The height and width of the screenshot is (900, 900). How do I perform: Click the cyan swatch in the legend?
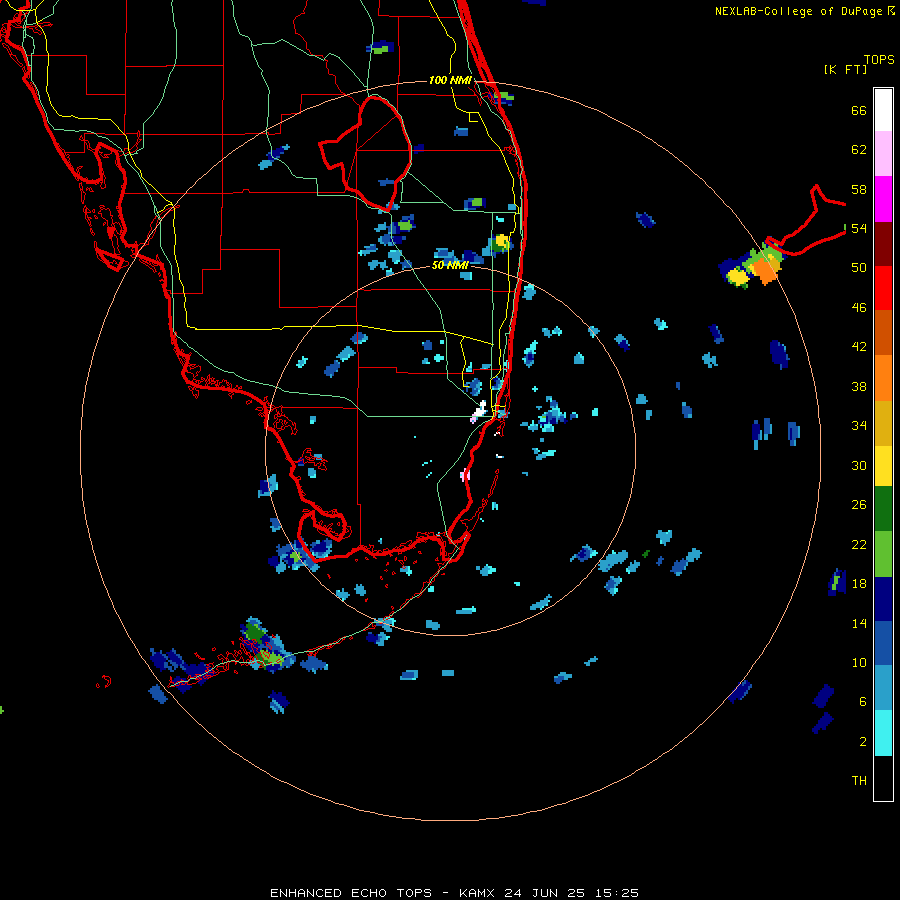coord(883,733)
